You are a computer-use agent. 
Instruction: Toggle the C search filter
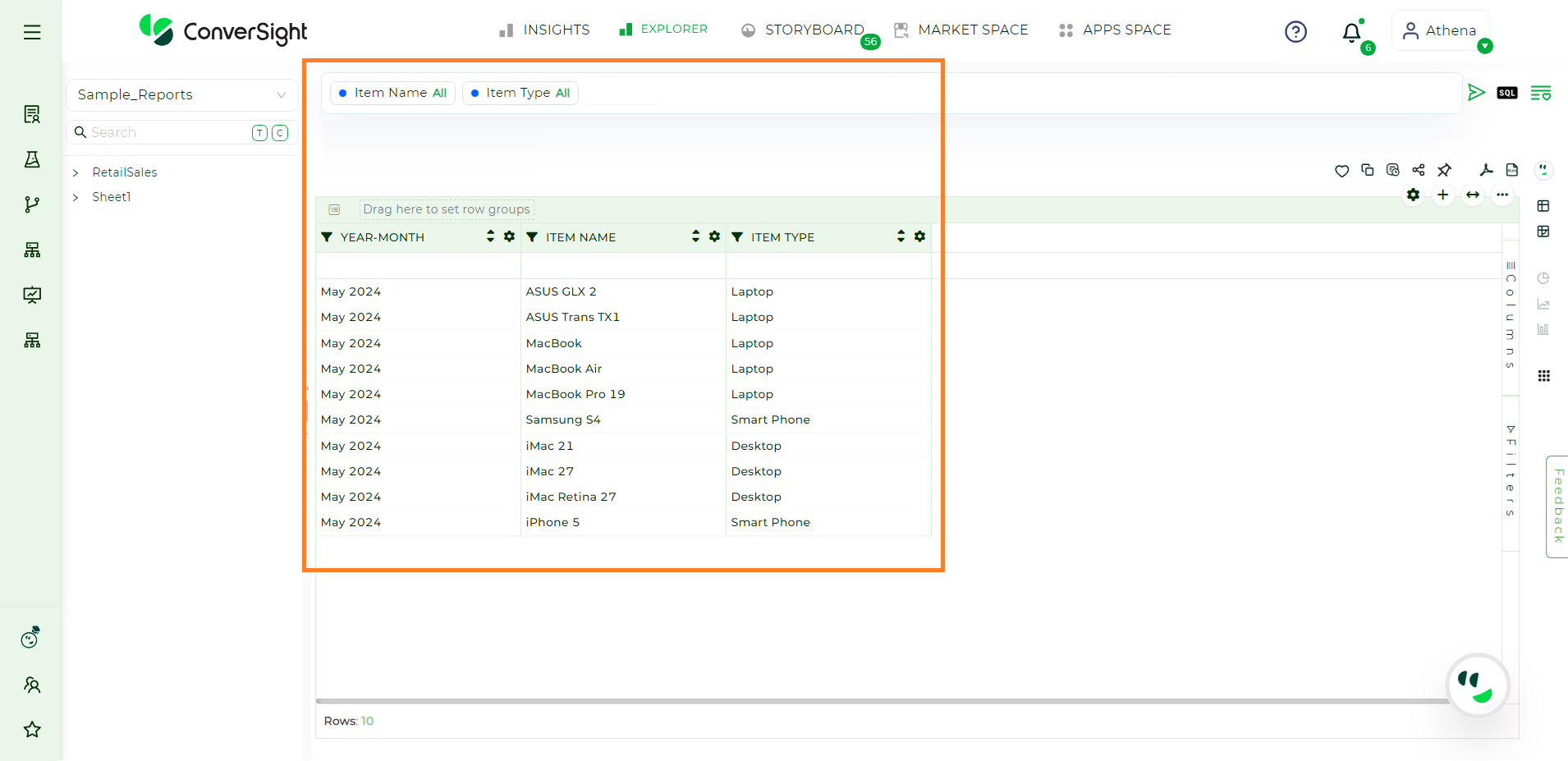[x=280, y=133]
